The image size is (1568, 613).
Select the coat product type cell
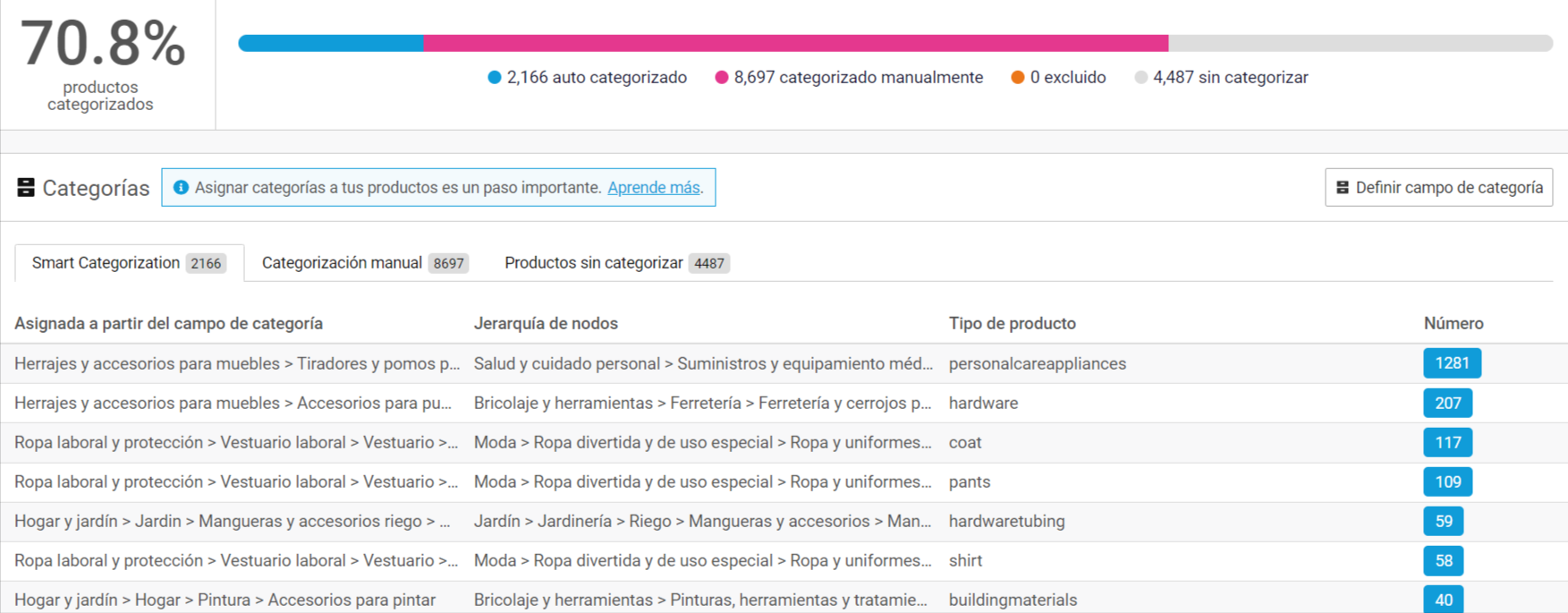pyautogui.click(x=965, y=443)
